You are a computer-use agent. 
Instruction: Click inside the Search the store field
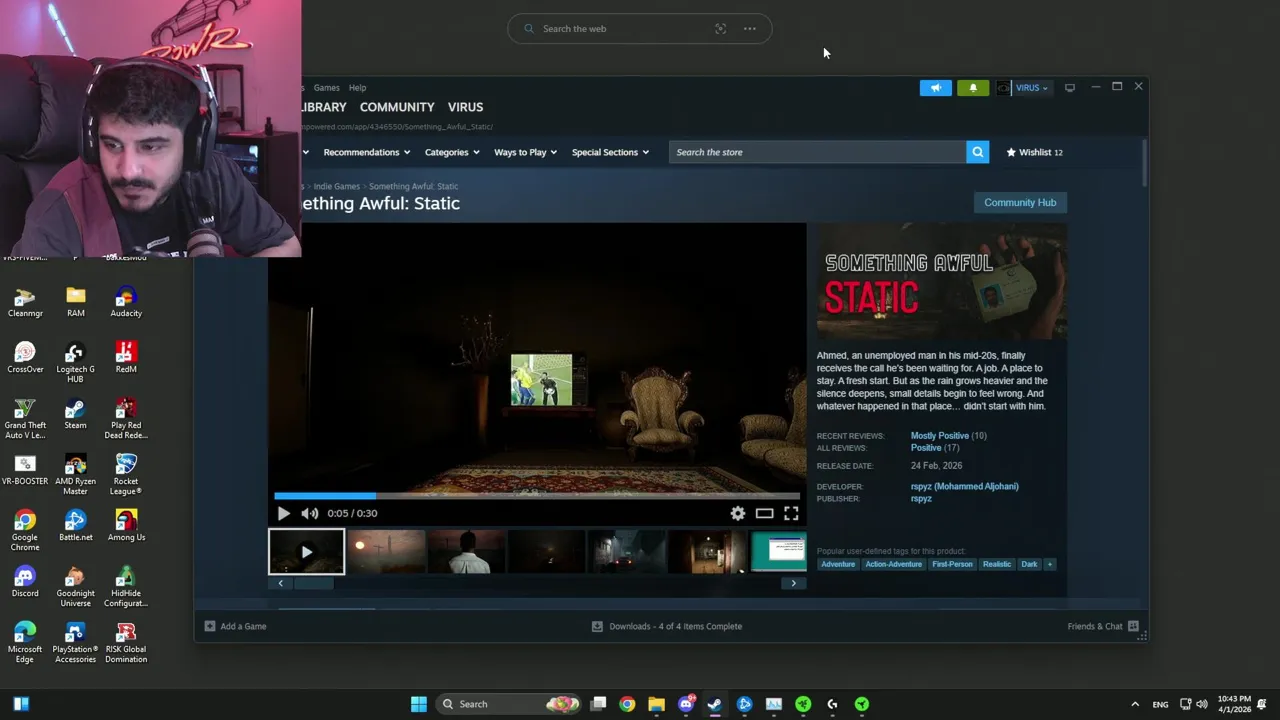tap(818, 152)
